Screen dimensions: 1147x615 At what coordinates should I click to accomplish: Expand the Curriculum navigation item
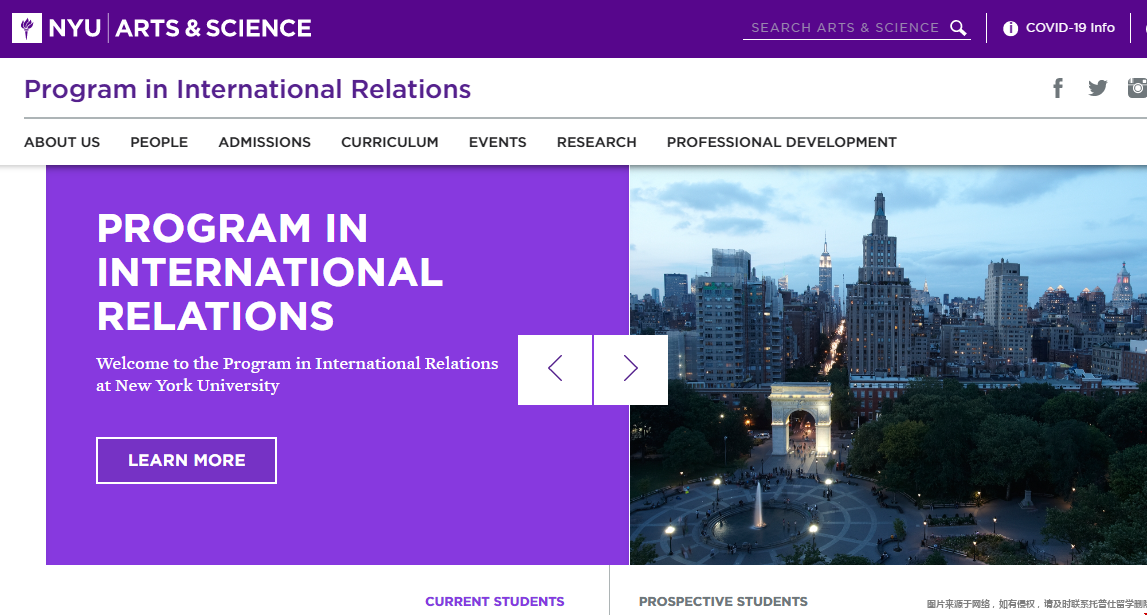click(389, 142)
